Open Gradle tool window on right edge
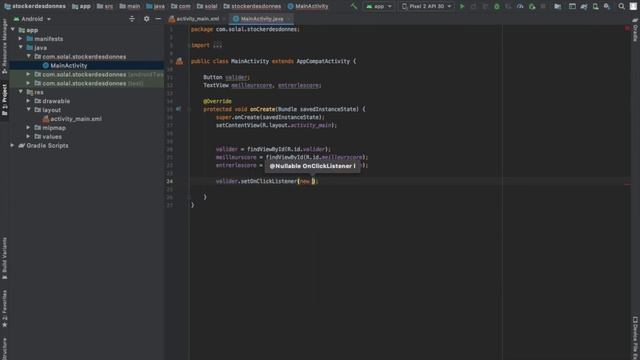 pyautogui.click(x=635, y=30)
